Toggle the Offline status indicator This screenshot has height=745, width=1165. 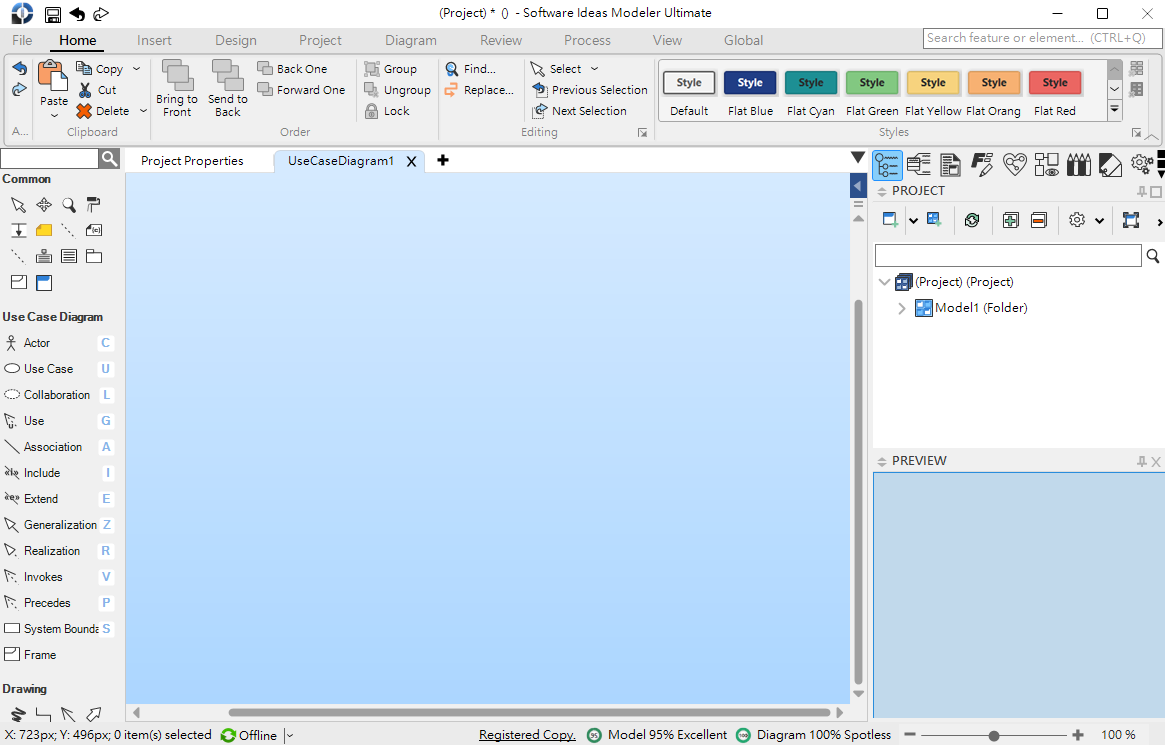point(249,735)
